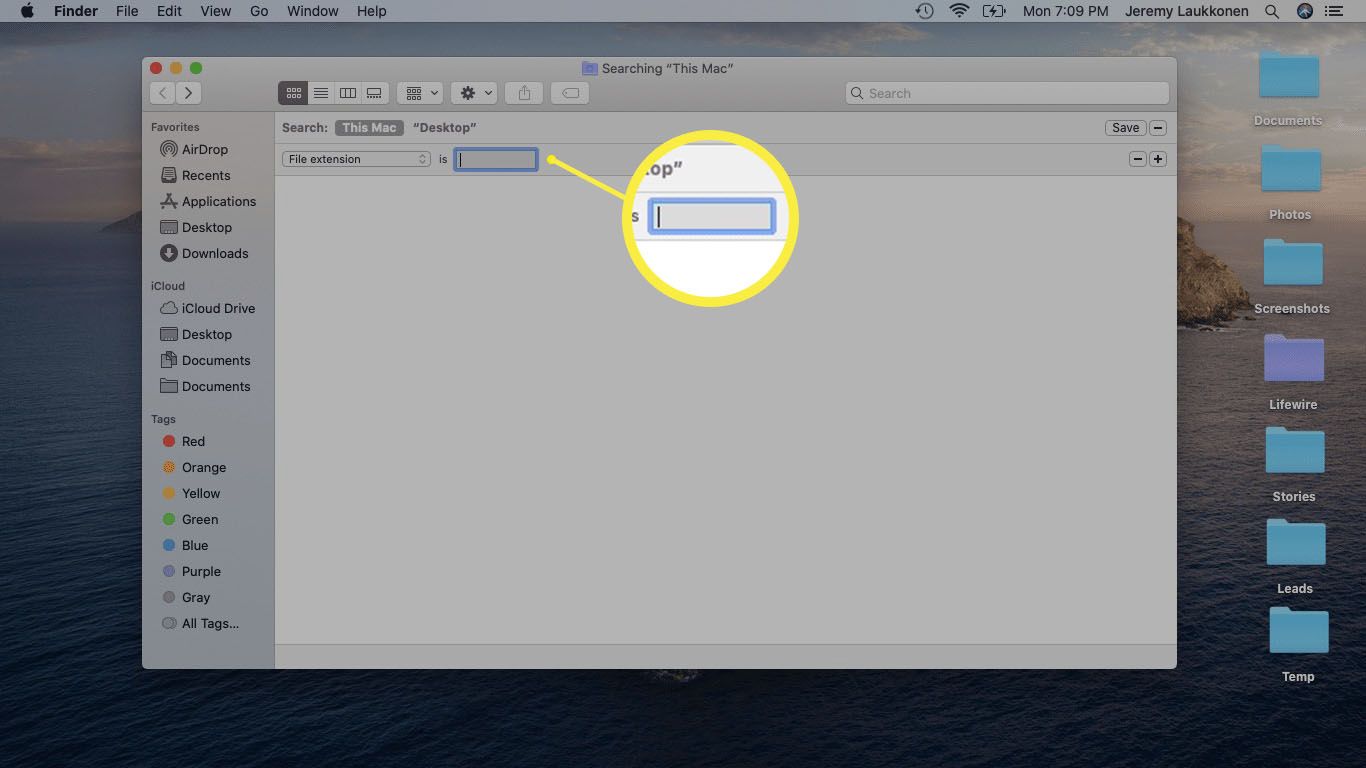Select column view in the toolbar
Image resolution: width=1366 pixels, height=768 pixels.
tap(347, 93)
